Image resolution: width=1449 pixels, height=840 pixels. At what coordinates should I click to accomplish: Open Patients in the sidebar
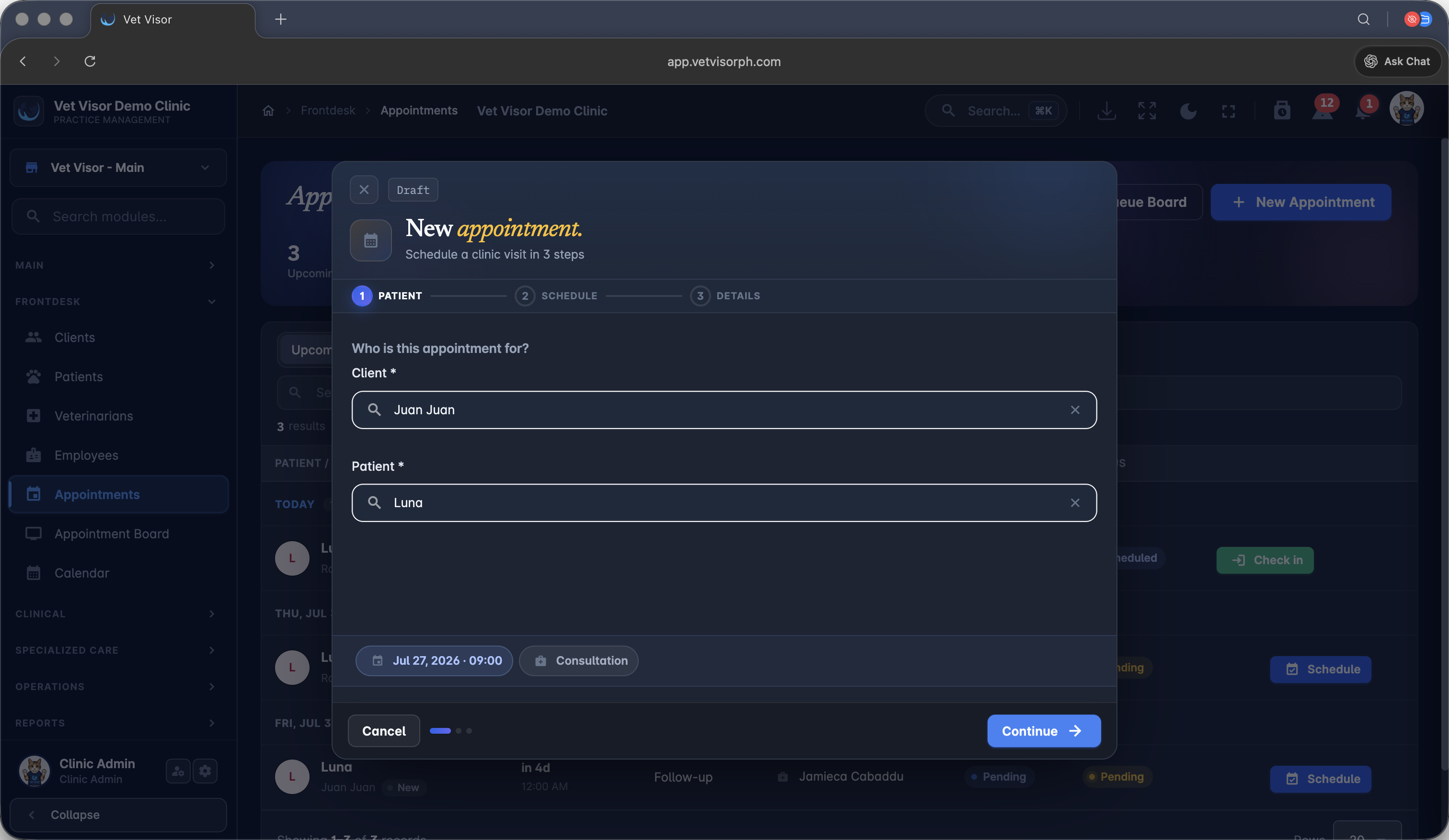pos(118,377)
